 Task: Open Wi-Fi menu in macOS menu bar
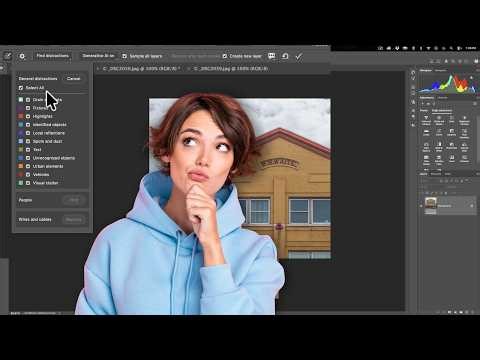[429, 48]
